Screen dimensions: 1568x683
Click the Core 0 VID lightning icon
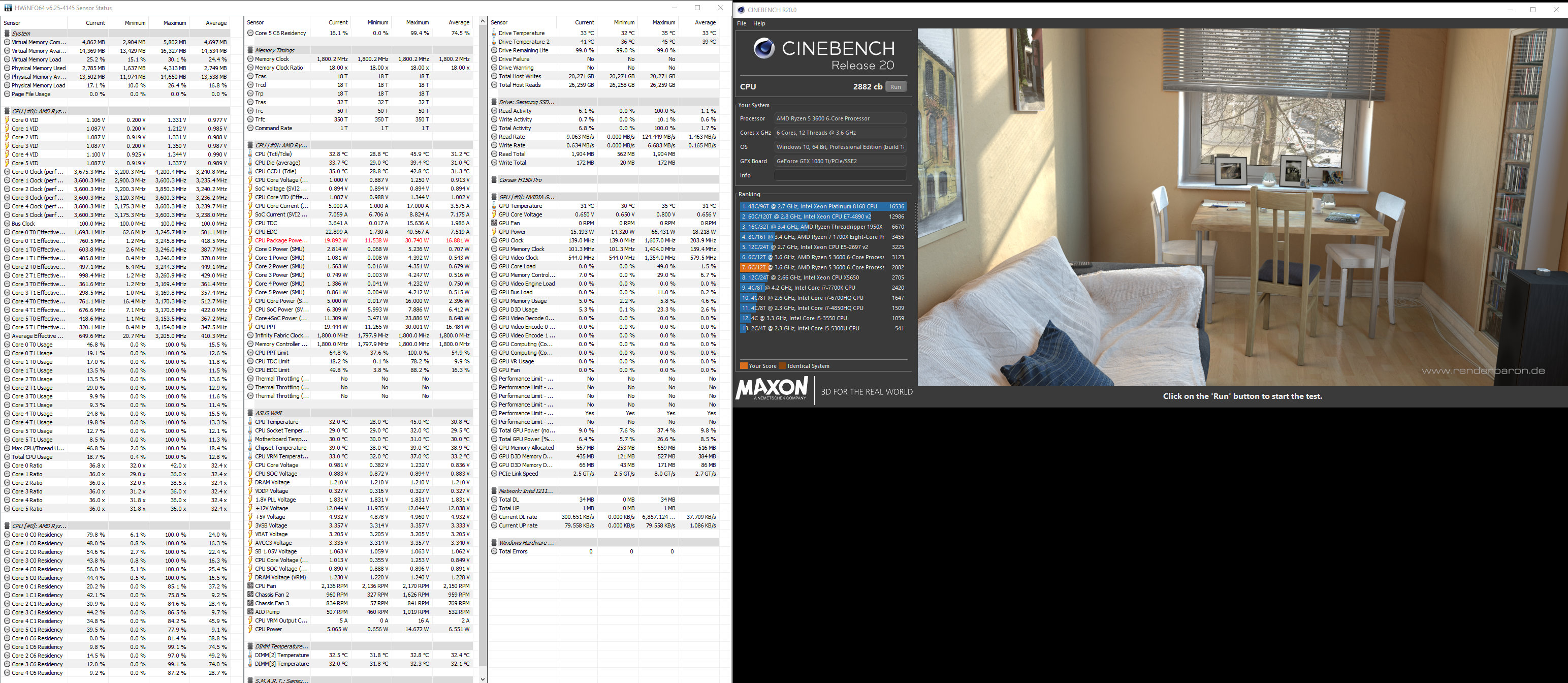7,120
